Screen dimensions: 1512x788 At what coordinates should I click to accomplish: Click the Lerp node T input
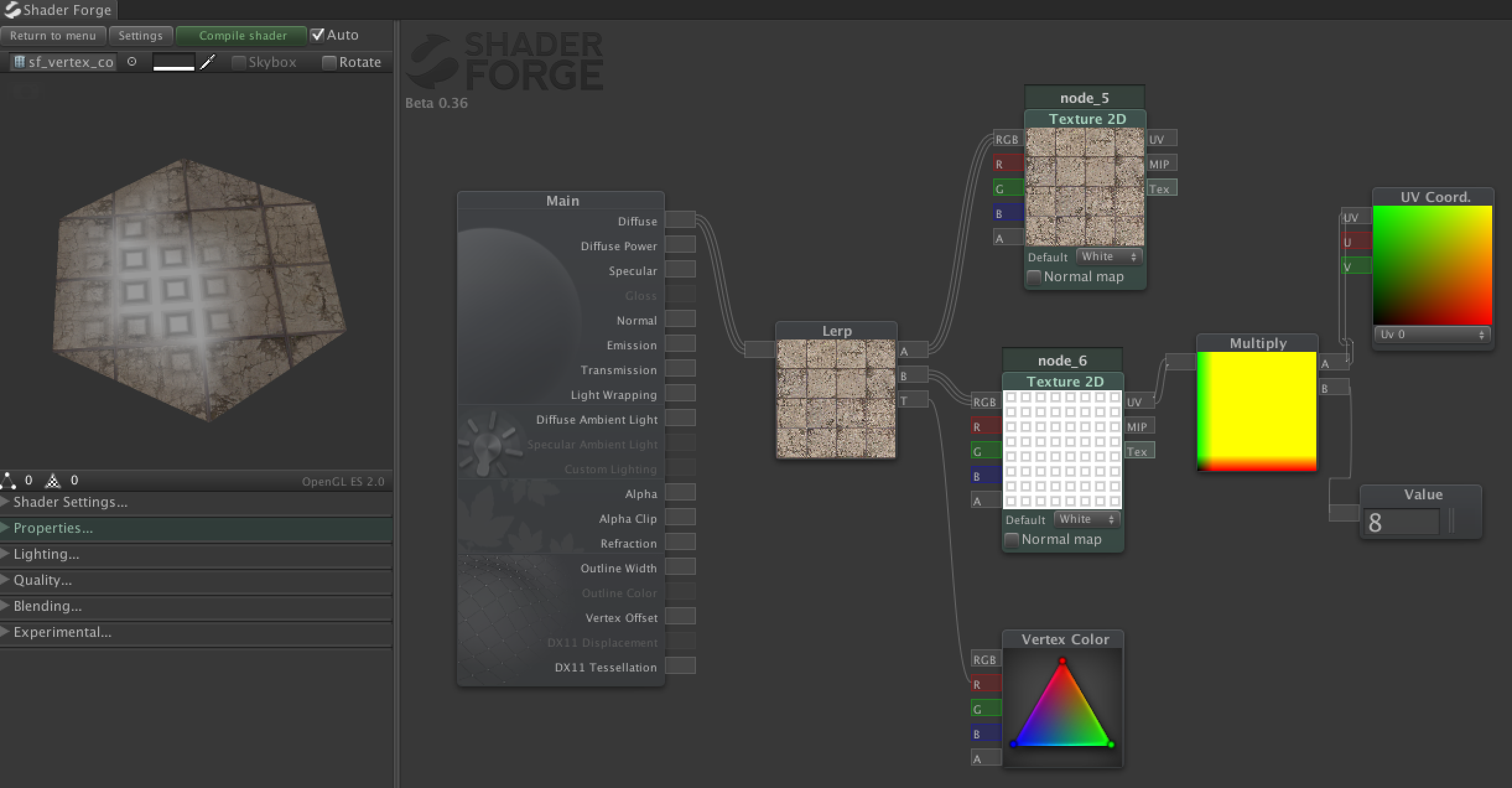click(913, 400)
